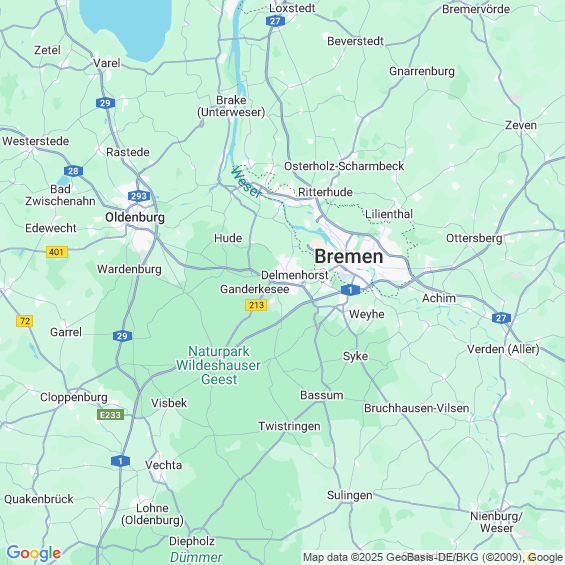Click the yellow 401 road shield
The width and height of the screenshot is (565, 565).
pyautogui.click(x=57, y=252)
